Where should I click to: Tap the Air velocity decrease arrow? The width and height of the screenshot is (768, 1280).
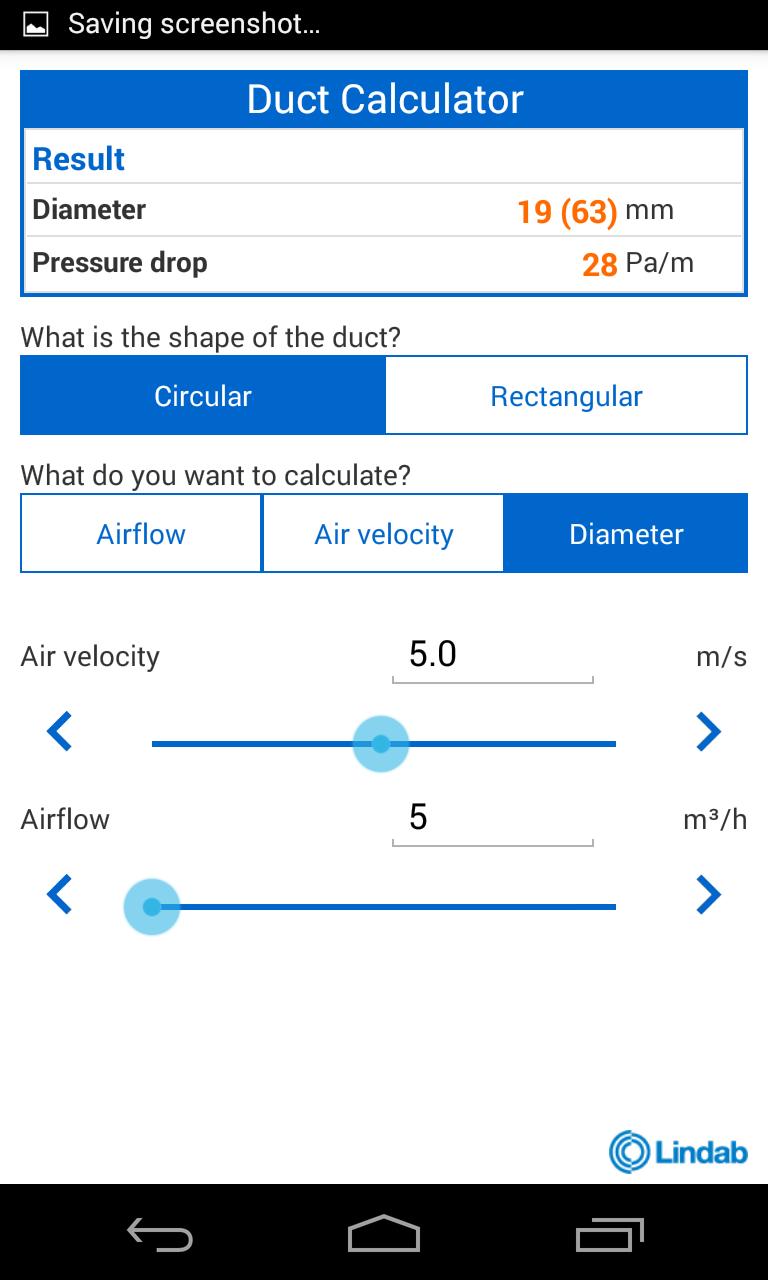60,732
